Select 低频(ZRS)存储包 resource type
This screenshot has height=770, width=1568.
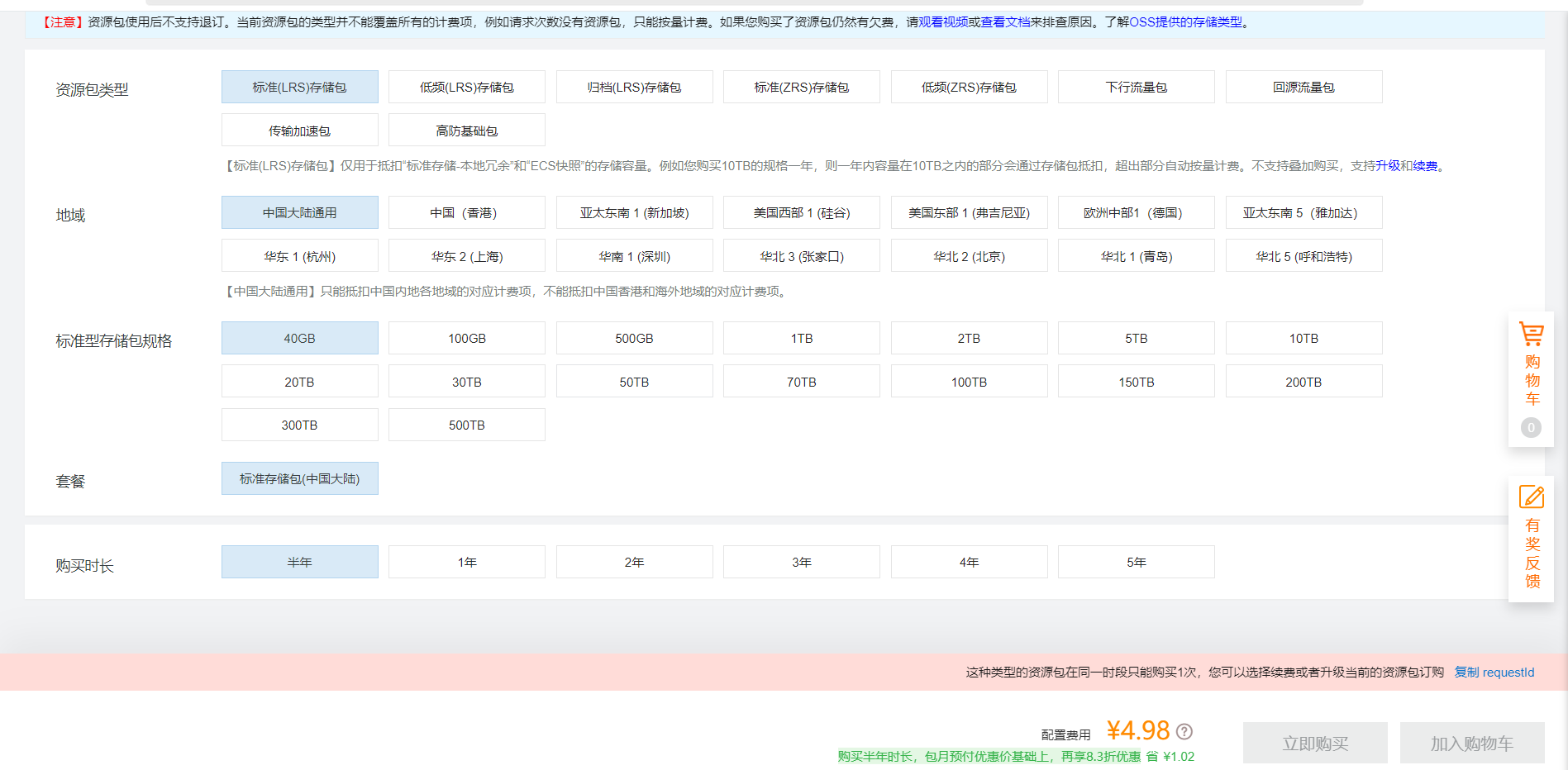tap(969, 87)
